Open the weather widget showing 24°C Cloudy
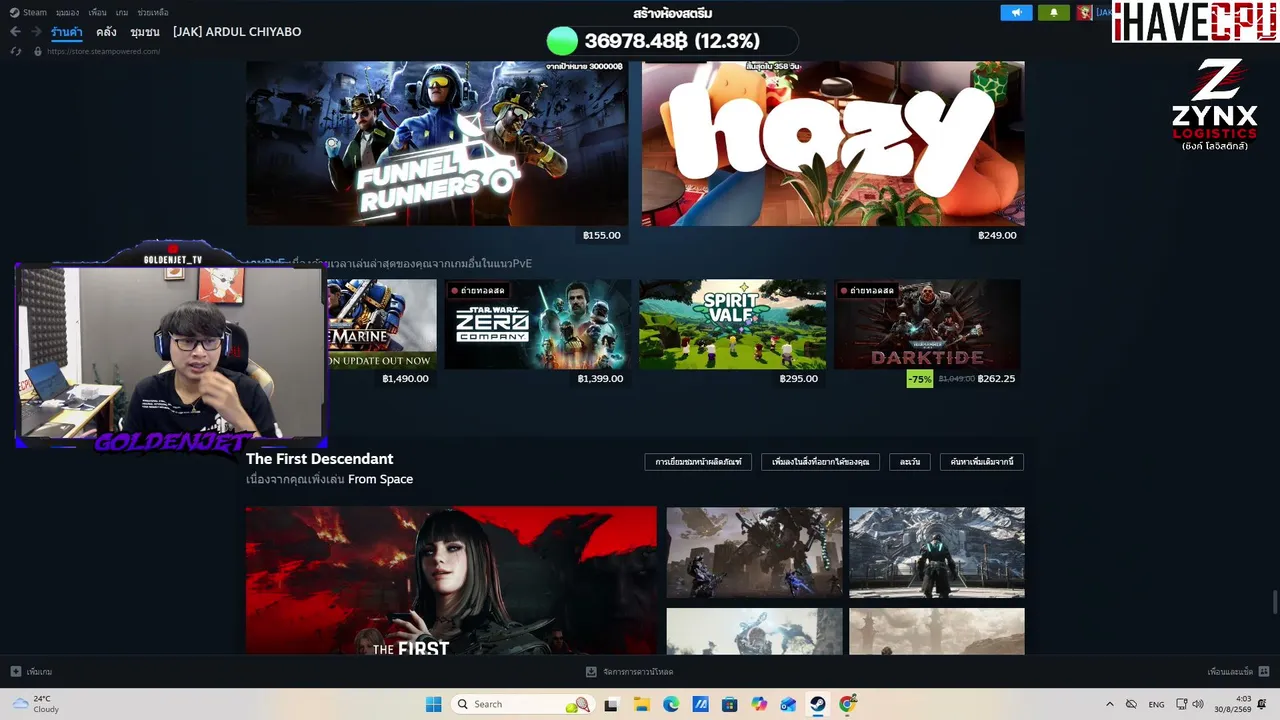The height and width of the screenshot is (720, 1280). click(36, 704)
